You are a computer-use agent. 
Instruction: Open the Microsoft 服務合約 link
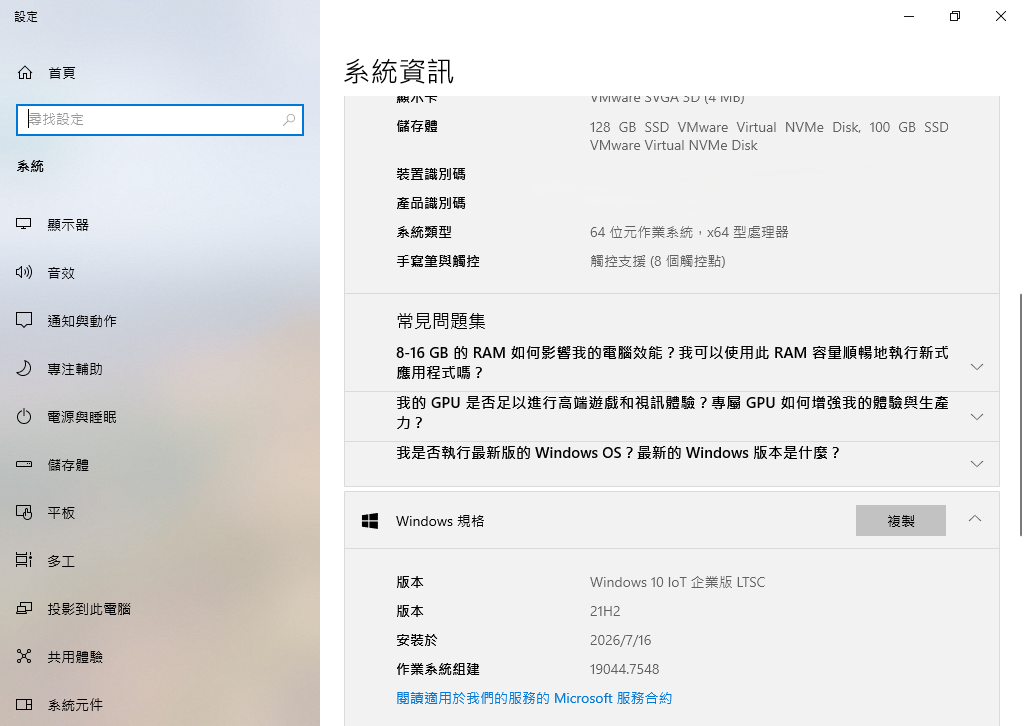coord(534,699)
